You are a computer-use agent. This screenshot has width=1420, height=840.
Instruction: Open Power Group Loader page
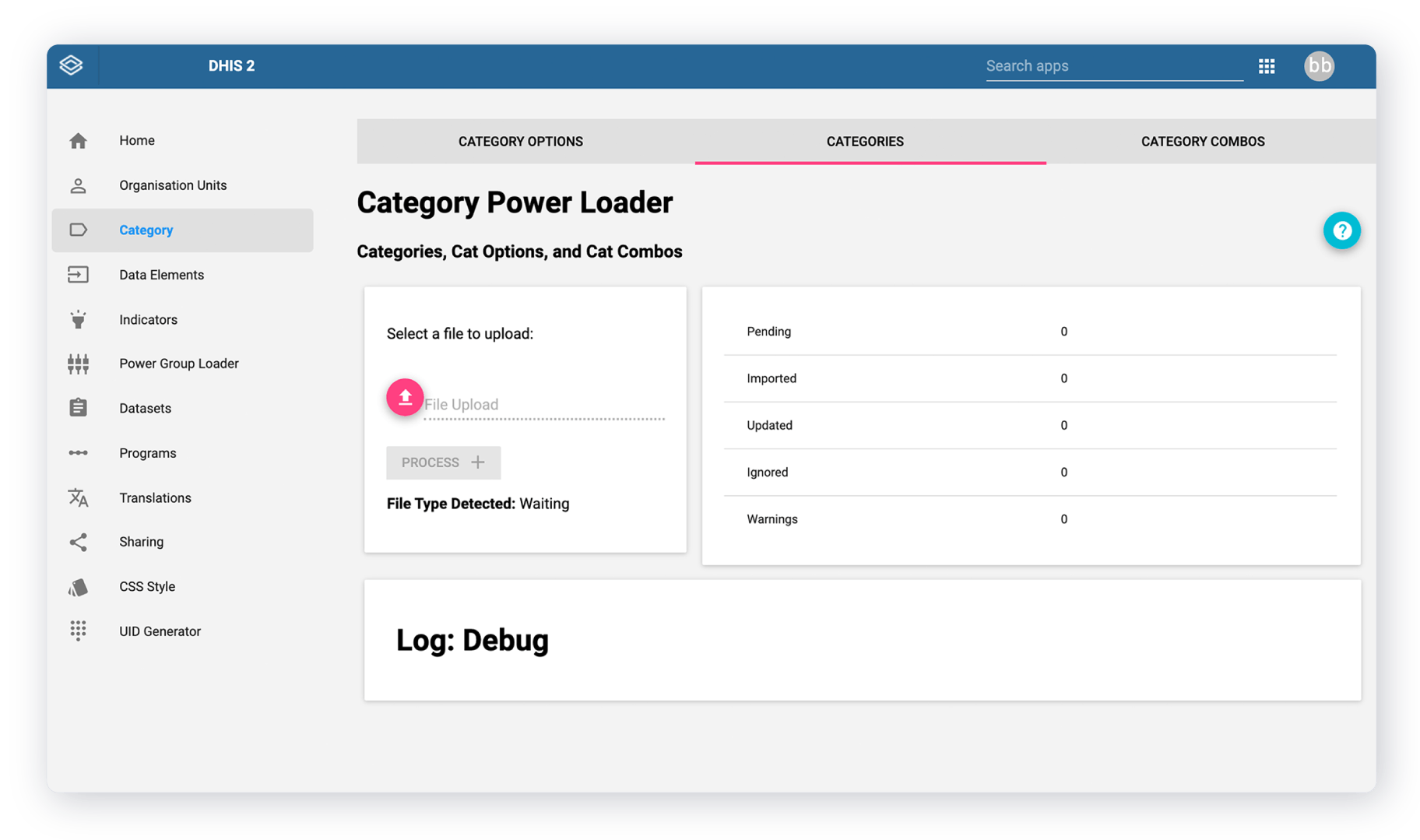click(x=178, y=364)
